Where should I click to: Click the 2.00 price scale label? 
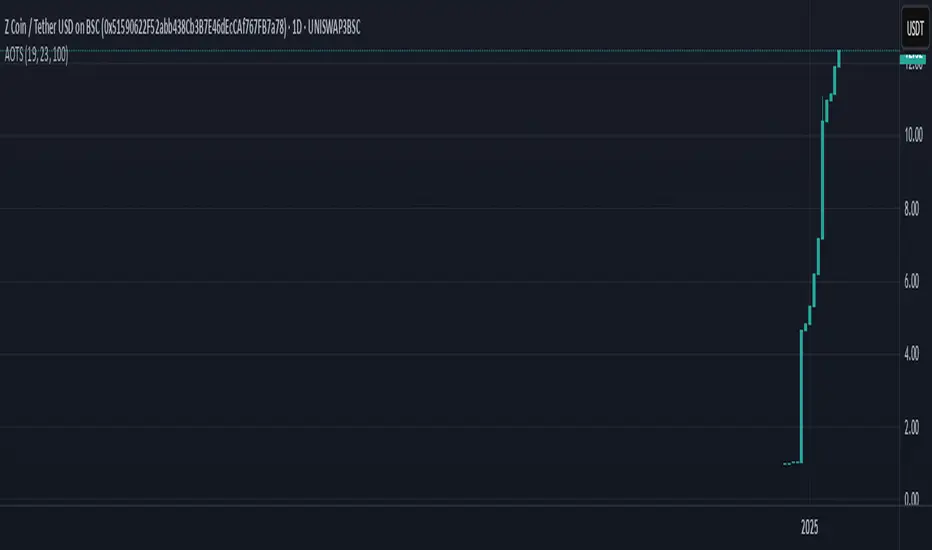(912, 427)
